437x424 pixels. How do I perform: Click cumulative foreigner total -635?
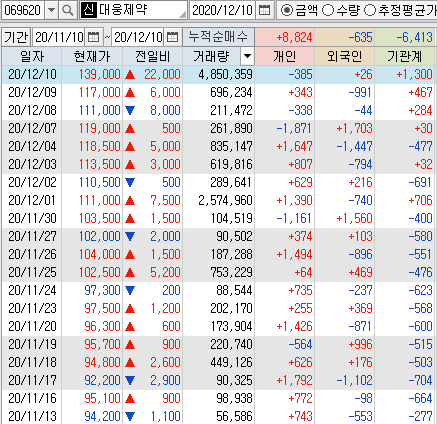tap(360, 37)
